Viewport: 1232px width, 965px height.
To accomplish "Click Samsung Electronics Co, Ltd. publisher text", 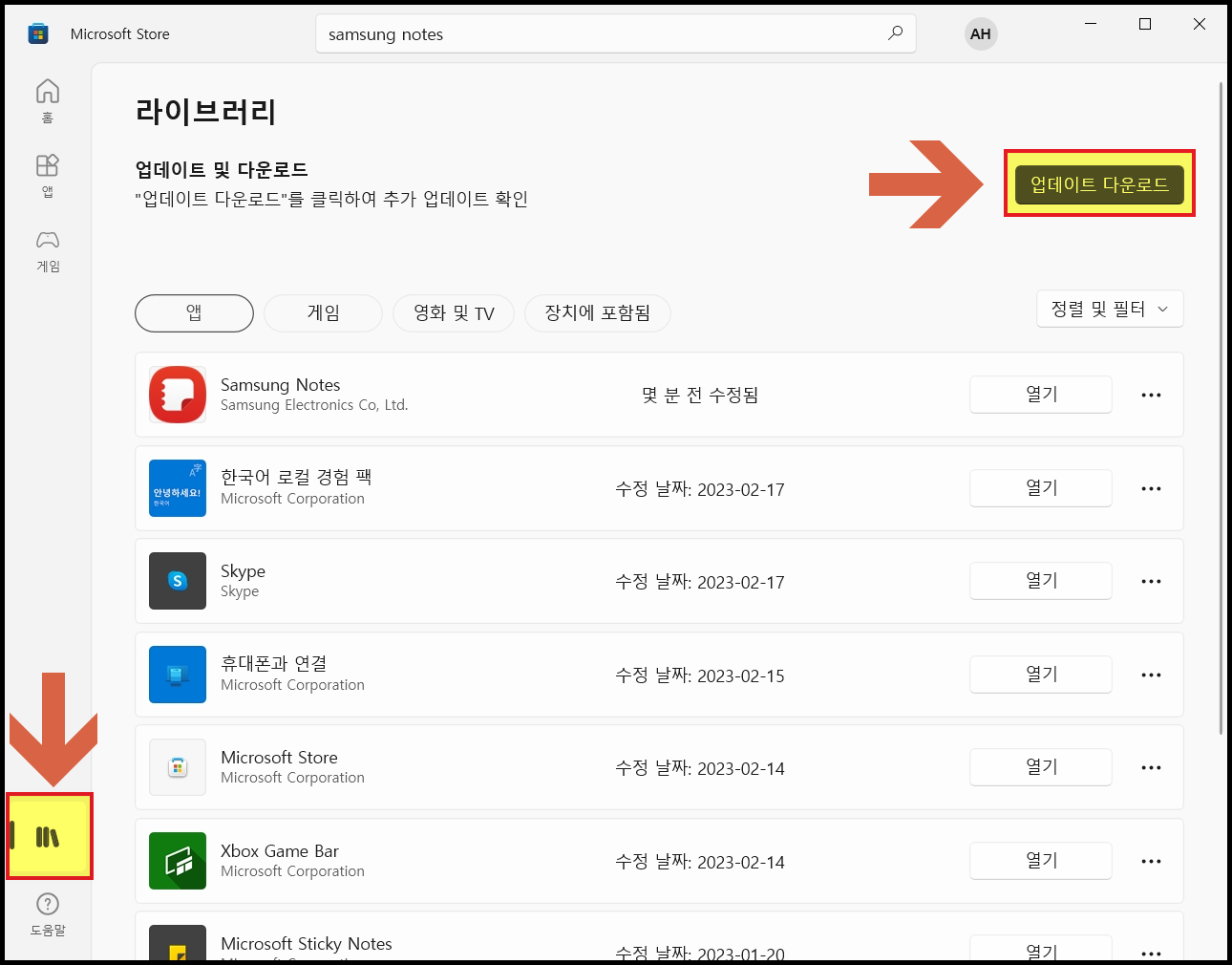I will [x=314, y=405].
